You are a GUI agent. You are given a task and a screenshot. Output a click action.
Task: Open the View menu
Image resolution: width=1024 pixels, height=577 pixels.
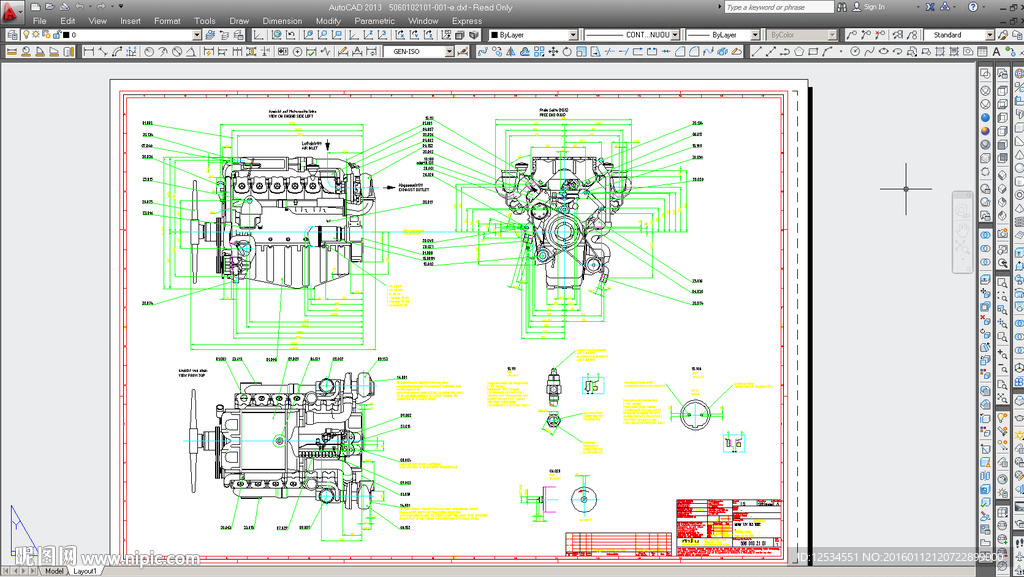click(x=98, y=21)
